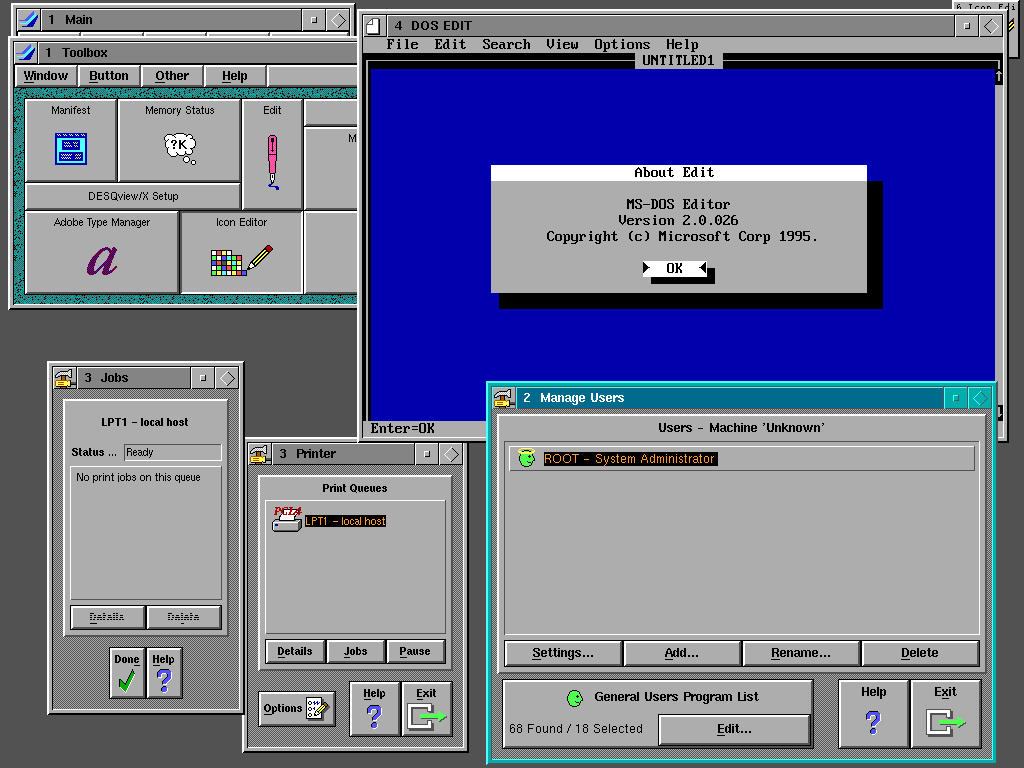Open Help in the Manage Users window
The width and height of the screenshot is (1024, 768).
tap(873, 713)
